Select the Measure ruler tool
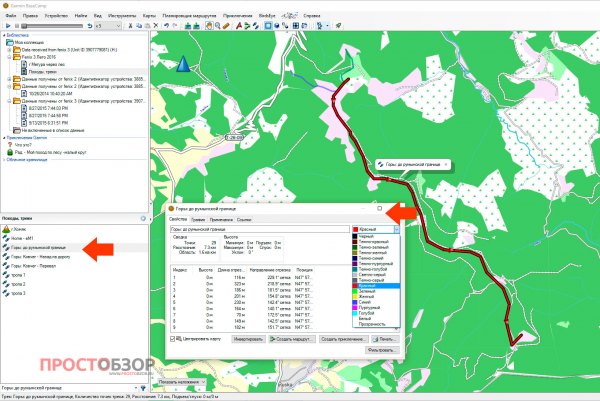This screenshot has height=401, width=600. click(x=227, y=26)
